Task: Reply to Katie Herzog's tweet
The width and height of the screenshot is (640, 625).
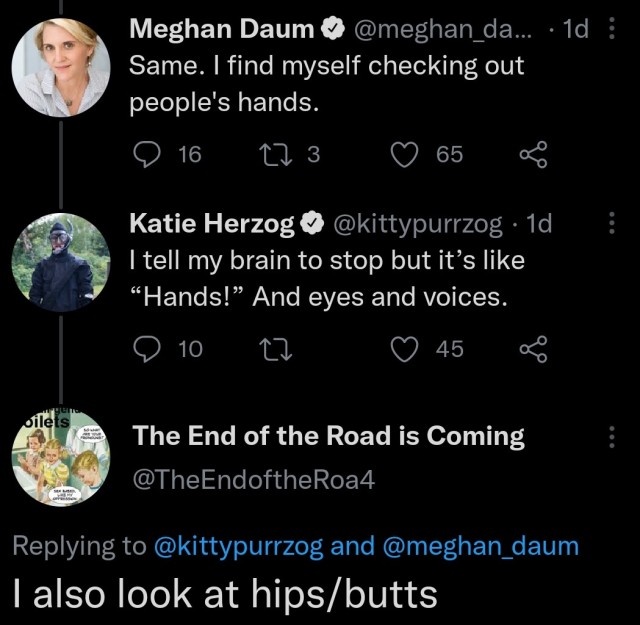Action: tap(146, 347)
